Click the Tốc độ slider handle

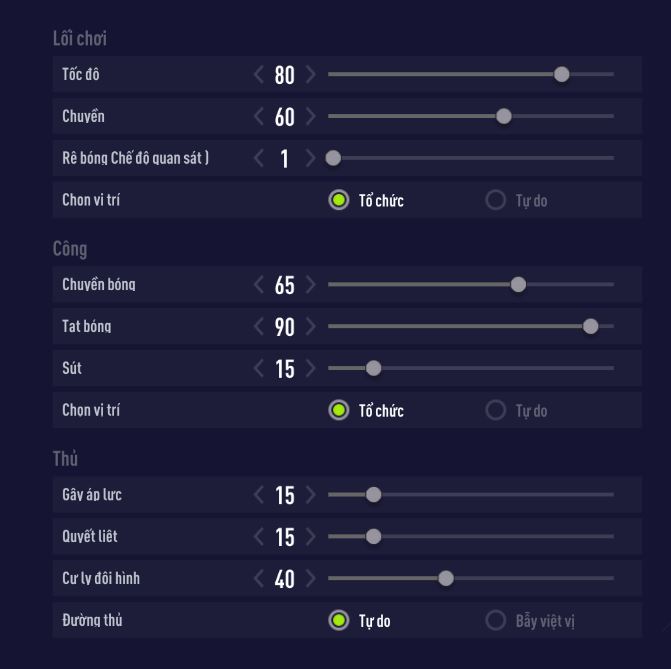pyautogui.click(x=562, y=74)
